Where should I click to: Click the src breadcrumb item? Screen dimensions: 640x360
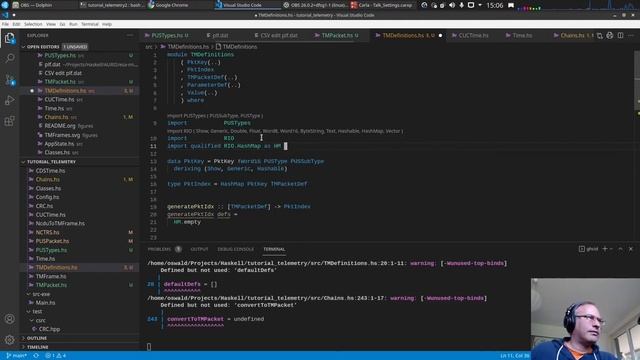tap(149, 47)
